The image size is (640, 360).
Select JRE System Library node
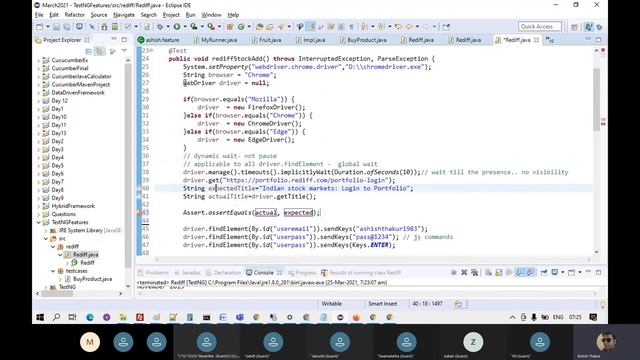pyautogui.click(x=87, y=231)
